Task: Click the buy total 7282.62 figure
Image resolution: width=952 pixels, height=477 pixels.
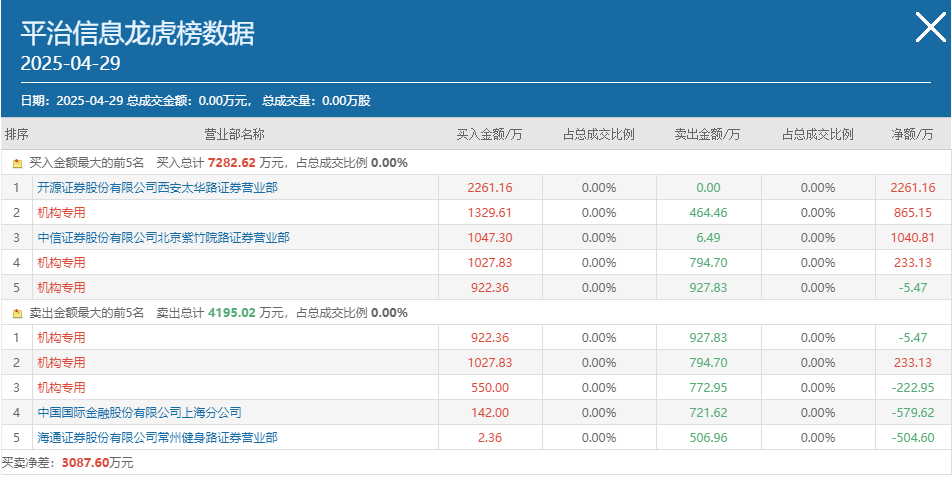Action: (x=232, y=163)
